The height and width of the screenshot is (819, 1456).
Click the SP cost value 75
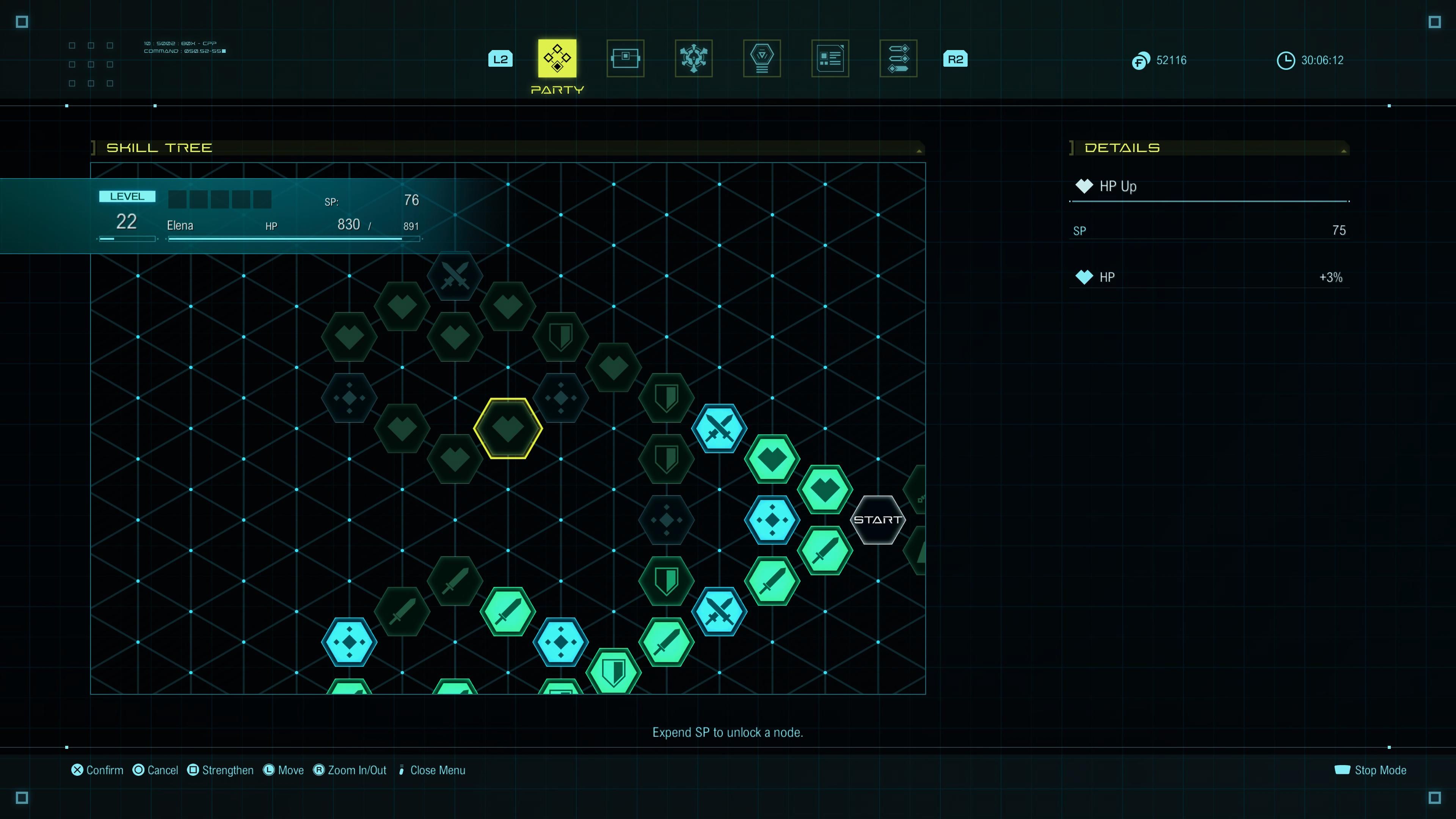coord(1338,230)
